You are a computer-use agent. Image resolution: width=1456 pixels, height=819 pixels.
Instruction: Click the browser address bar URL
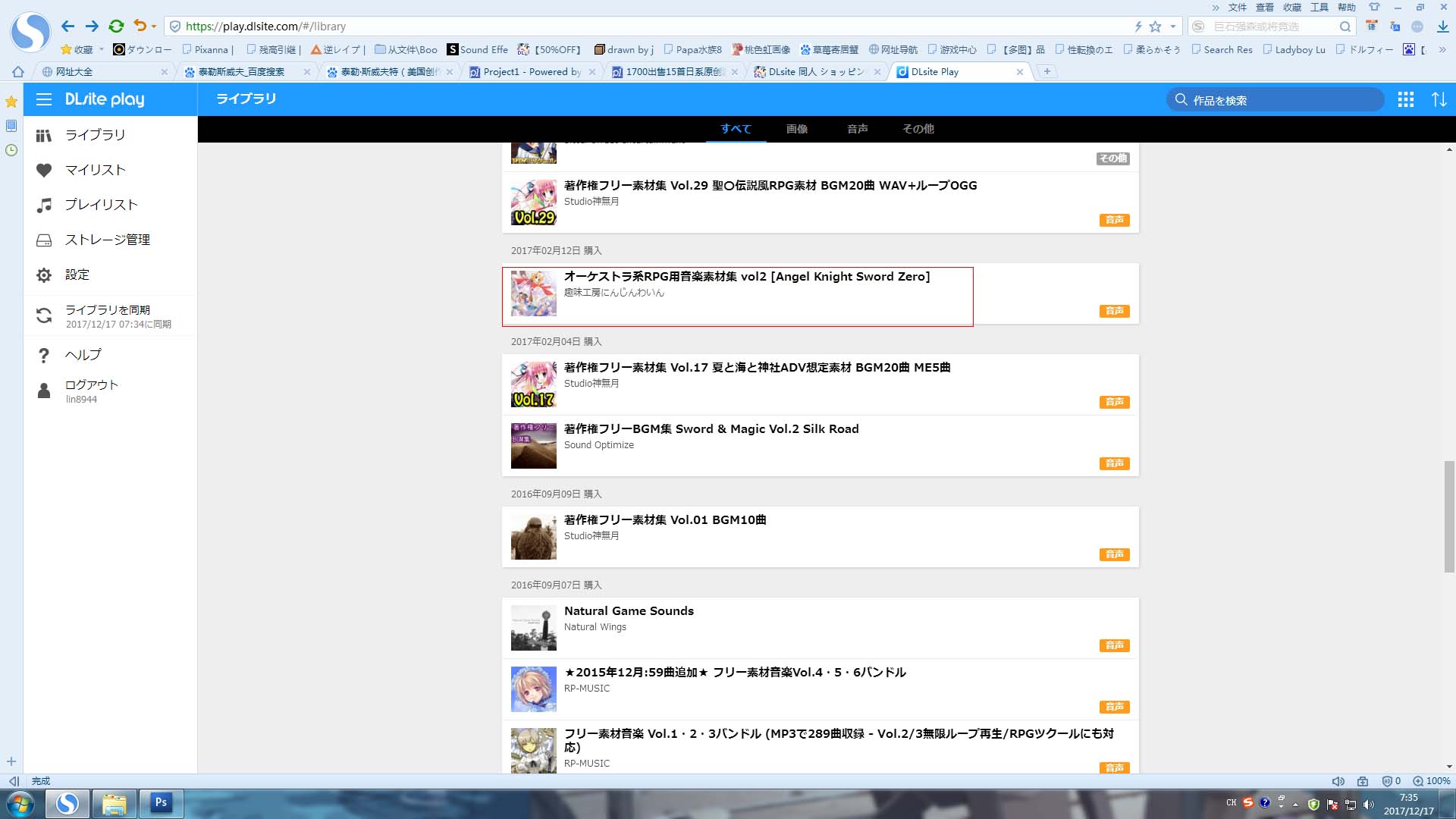[265, 27]
